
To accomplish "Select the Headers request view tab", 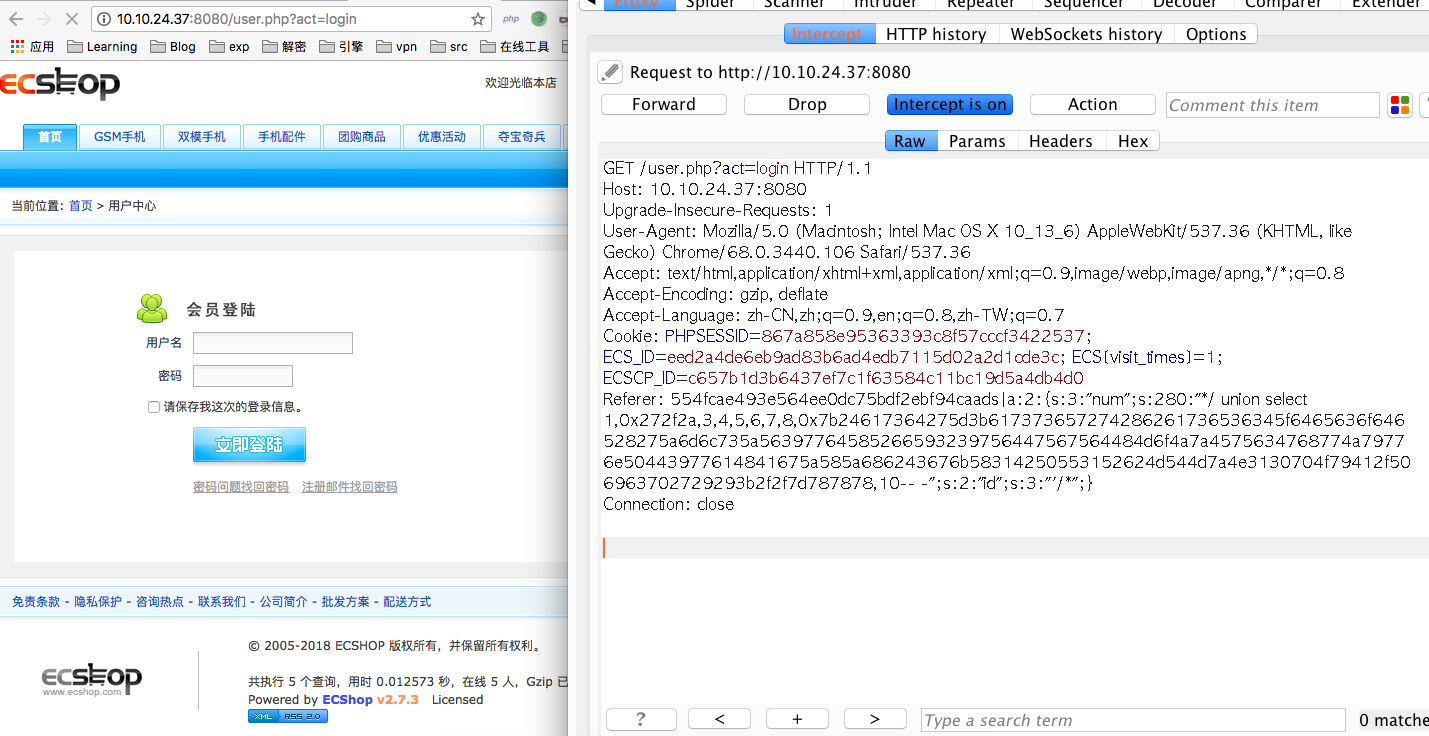I will tap(1060, 141).
